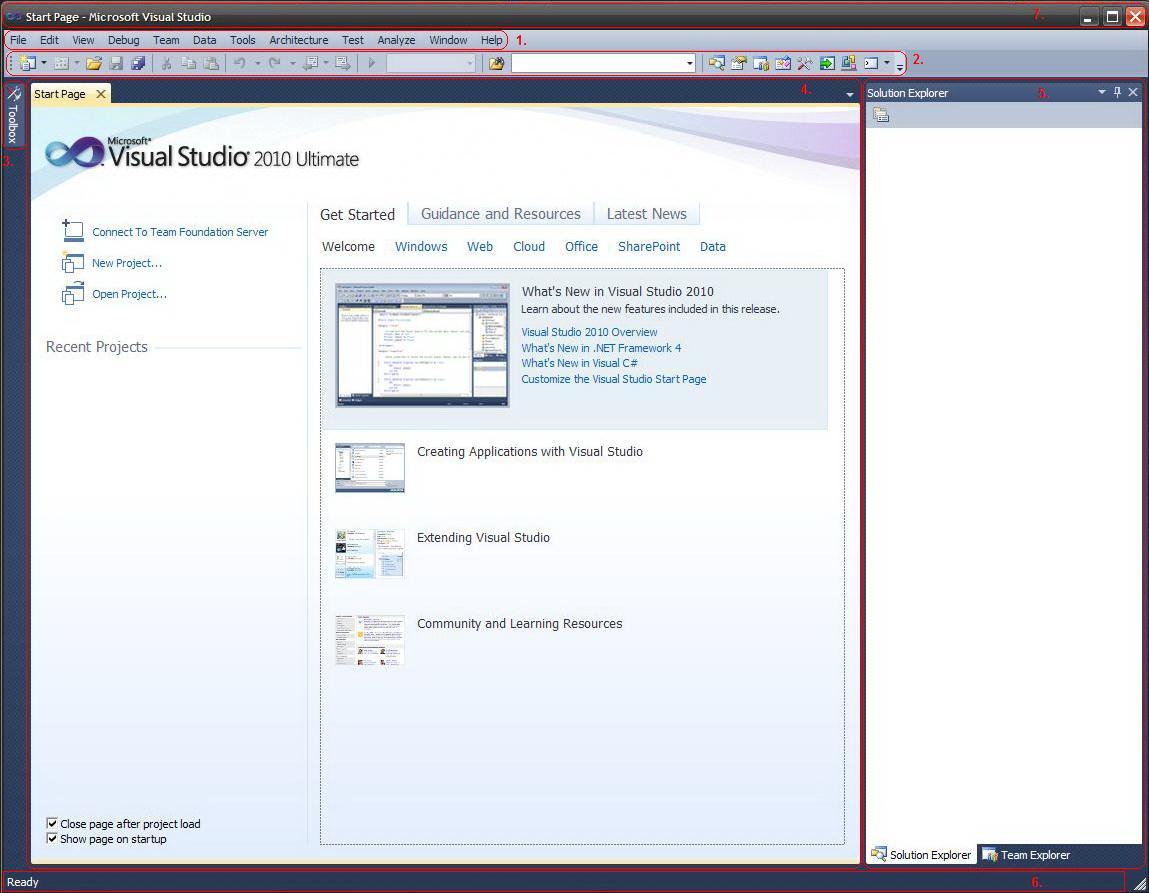This screenshot has height=893, width=1149.
Task: Open the Debug menu
Action: (123, 40)
